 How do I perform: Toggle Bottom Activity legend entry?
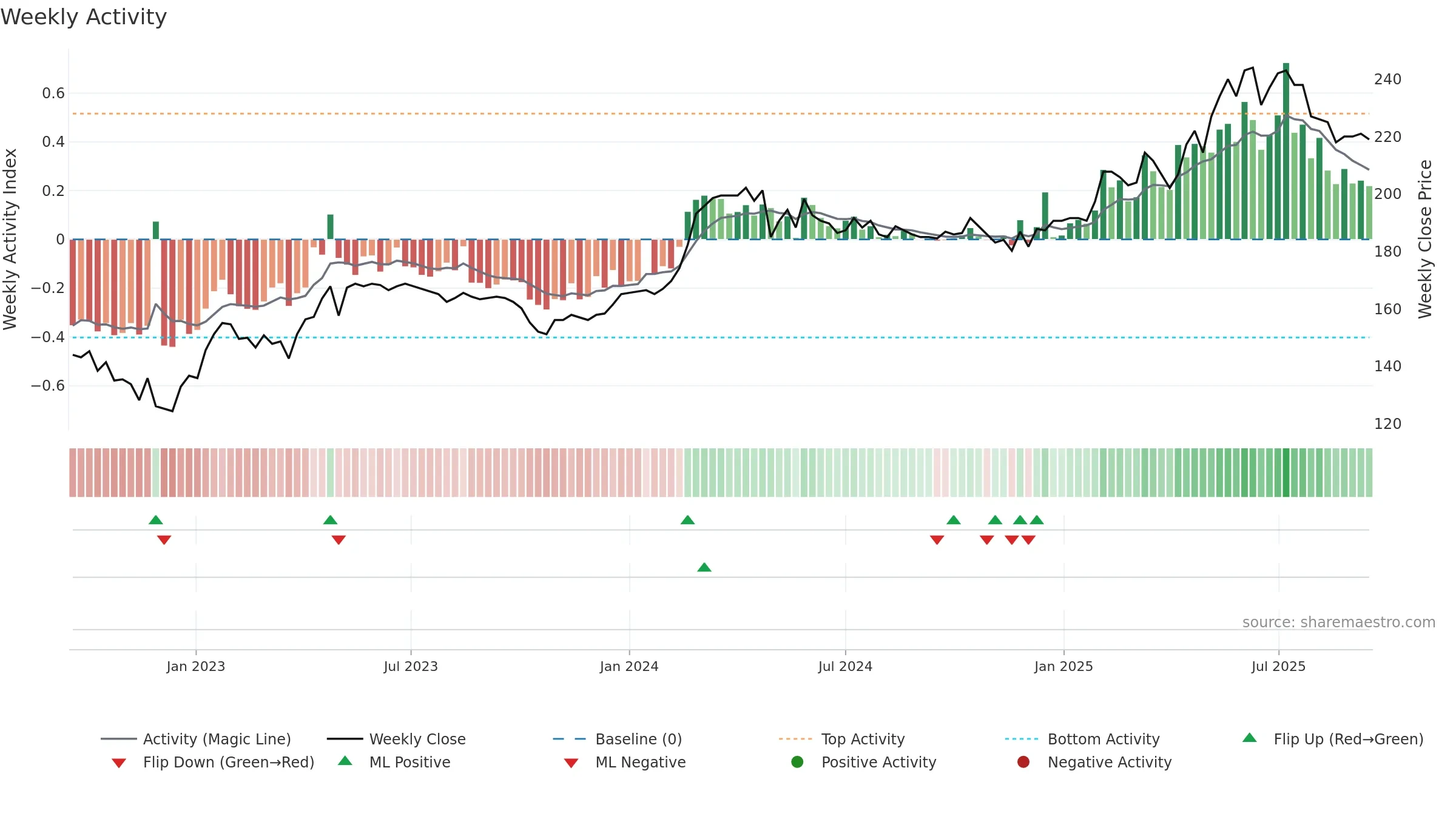(x=1082, y=739)
